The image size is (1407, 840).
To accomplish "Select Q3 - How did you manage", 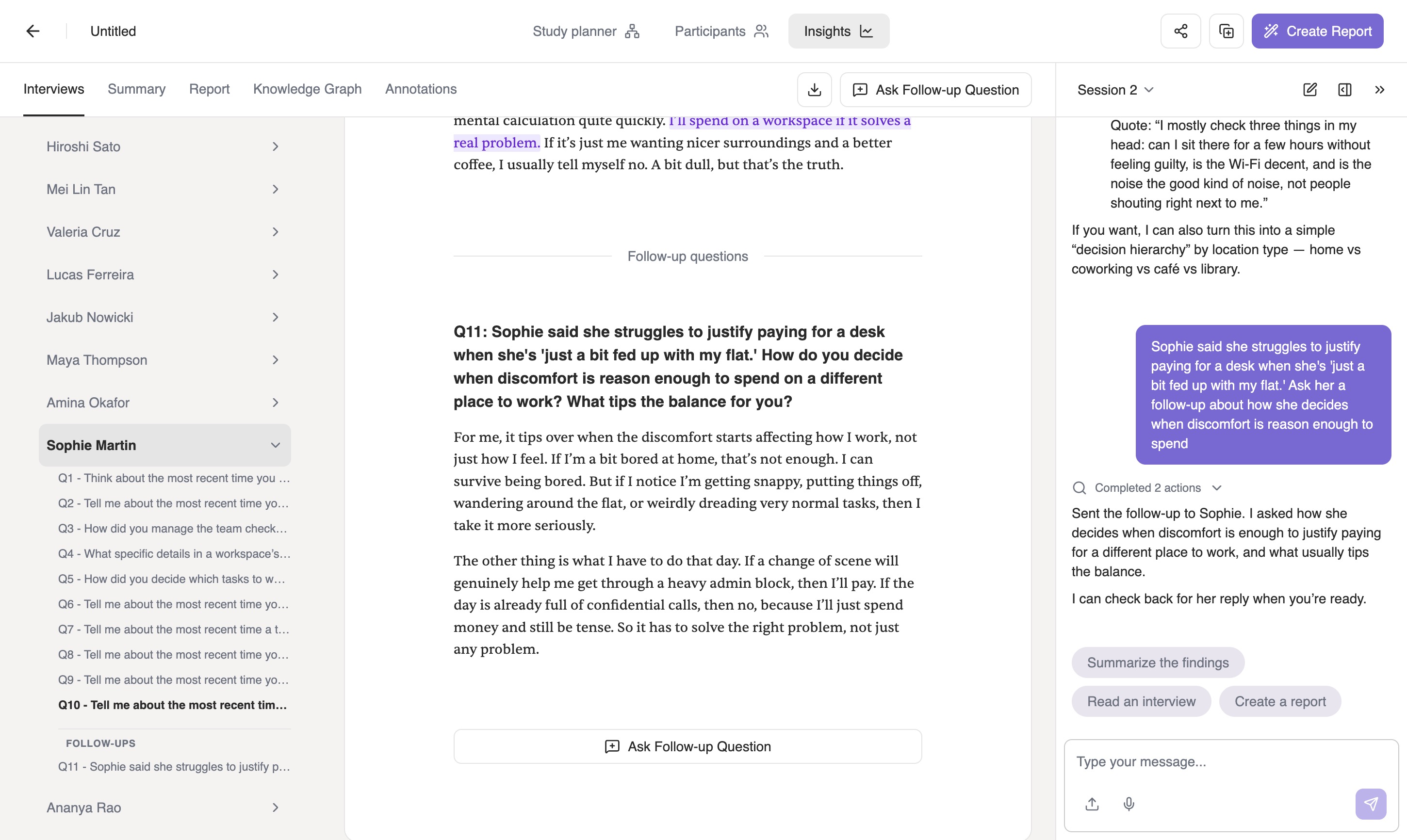I will pyautogui.click(x=174, y=528).
